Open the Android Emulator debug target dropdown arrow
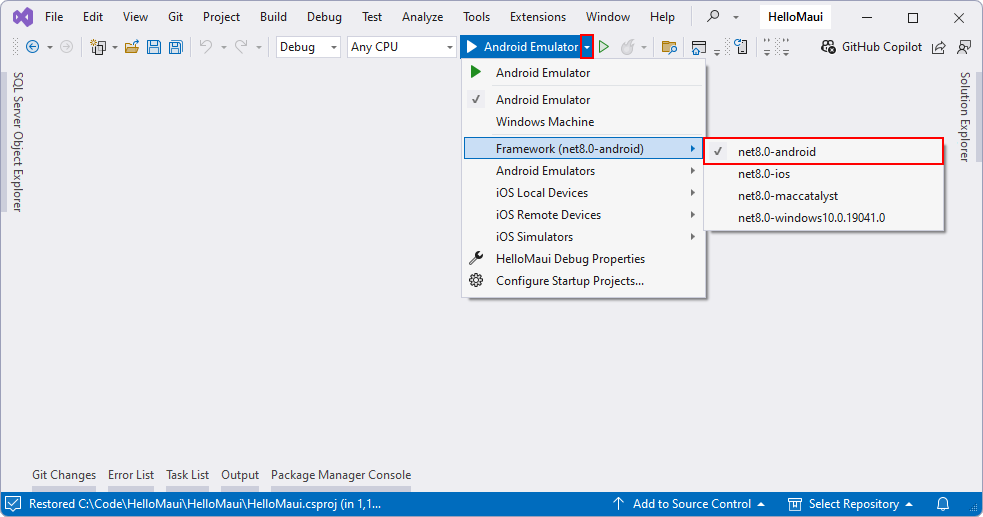The image size is (983, 517). pyautogui.click(x=587, y=47)
